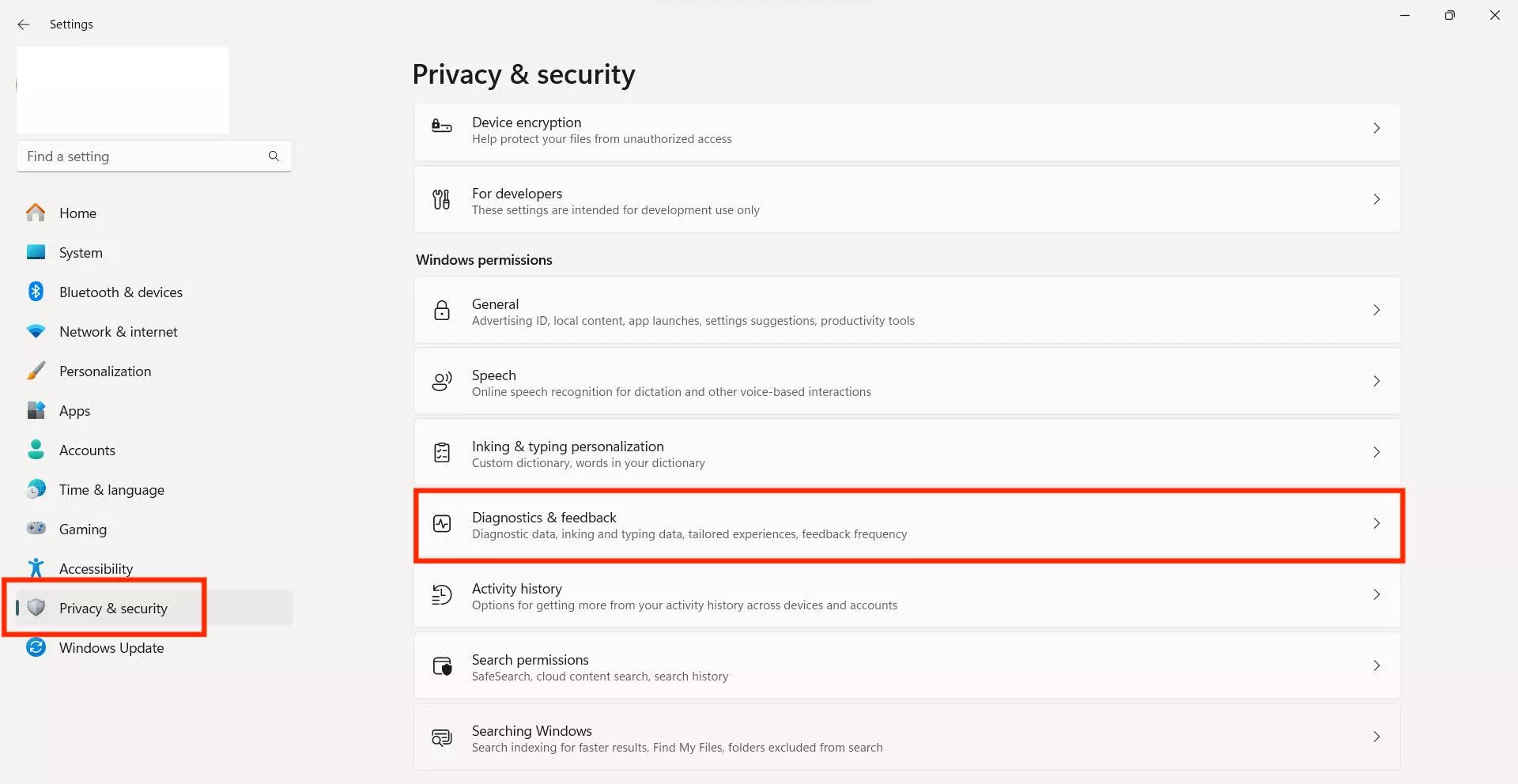
Task: Expand Activity history chevron arrow
Action: click(1376, 595)
